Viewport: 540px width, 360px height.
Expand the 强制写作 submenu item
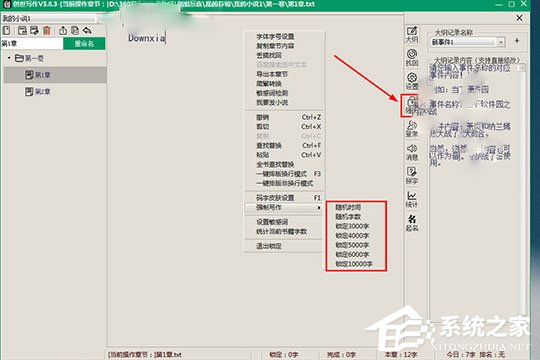tap(284, 207)
